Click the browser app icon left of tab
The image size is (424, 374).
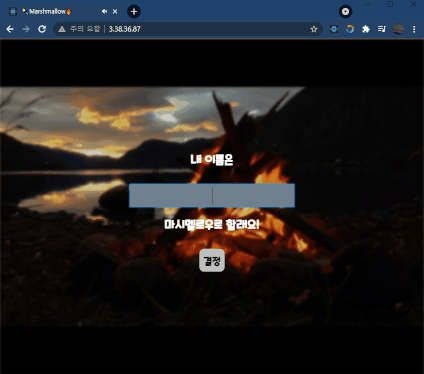[x=13, y=12]
